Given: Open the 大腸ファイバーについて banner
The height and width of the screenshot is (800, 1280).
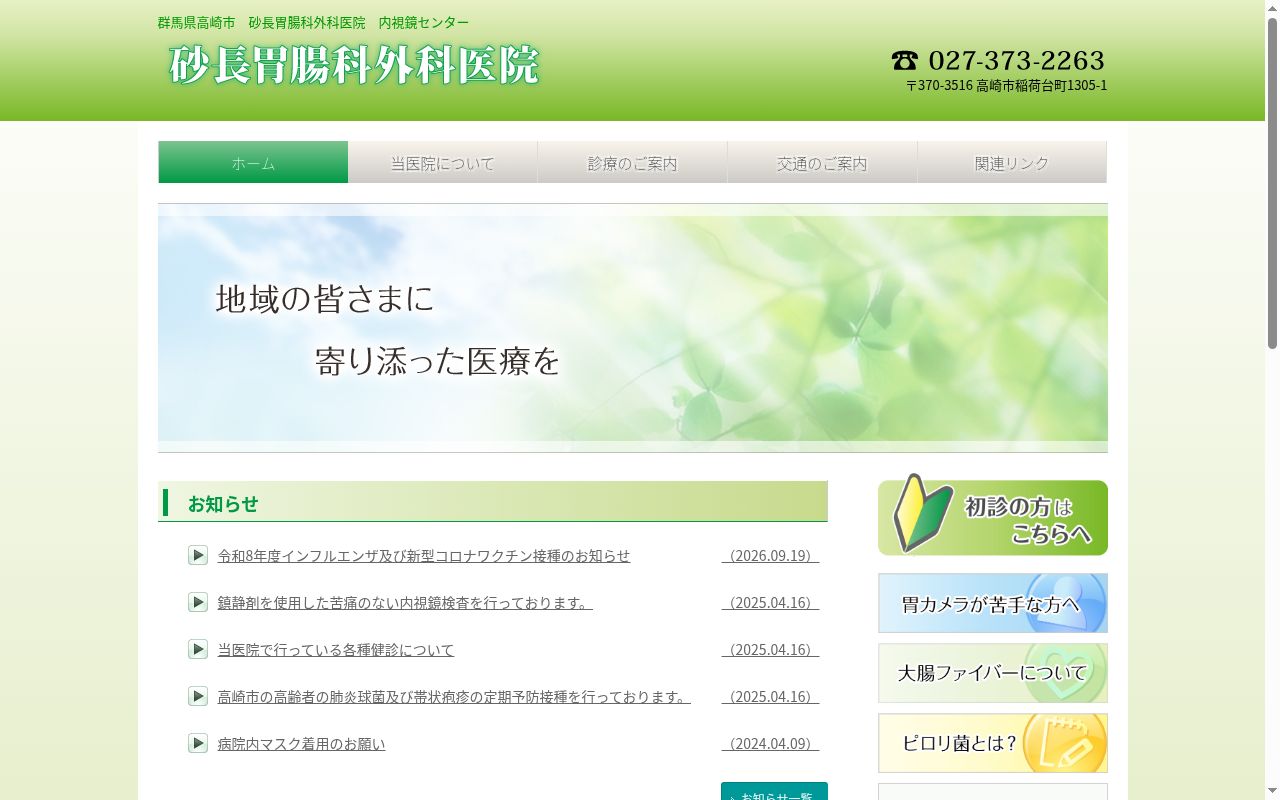Looking at the screenshot, I should (x=993, y=673).
